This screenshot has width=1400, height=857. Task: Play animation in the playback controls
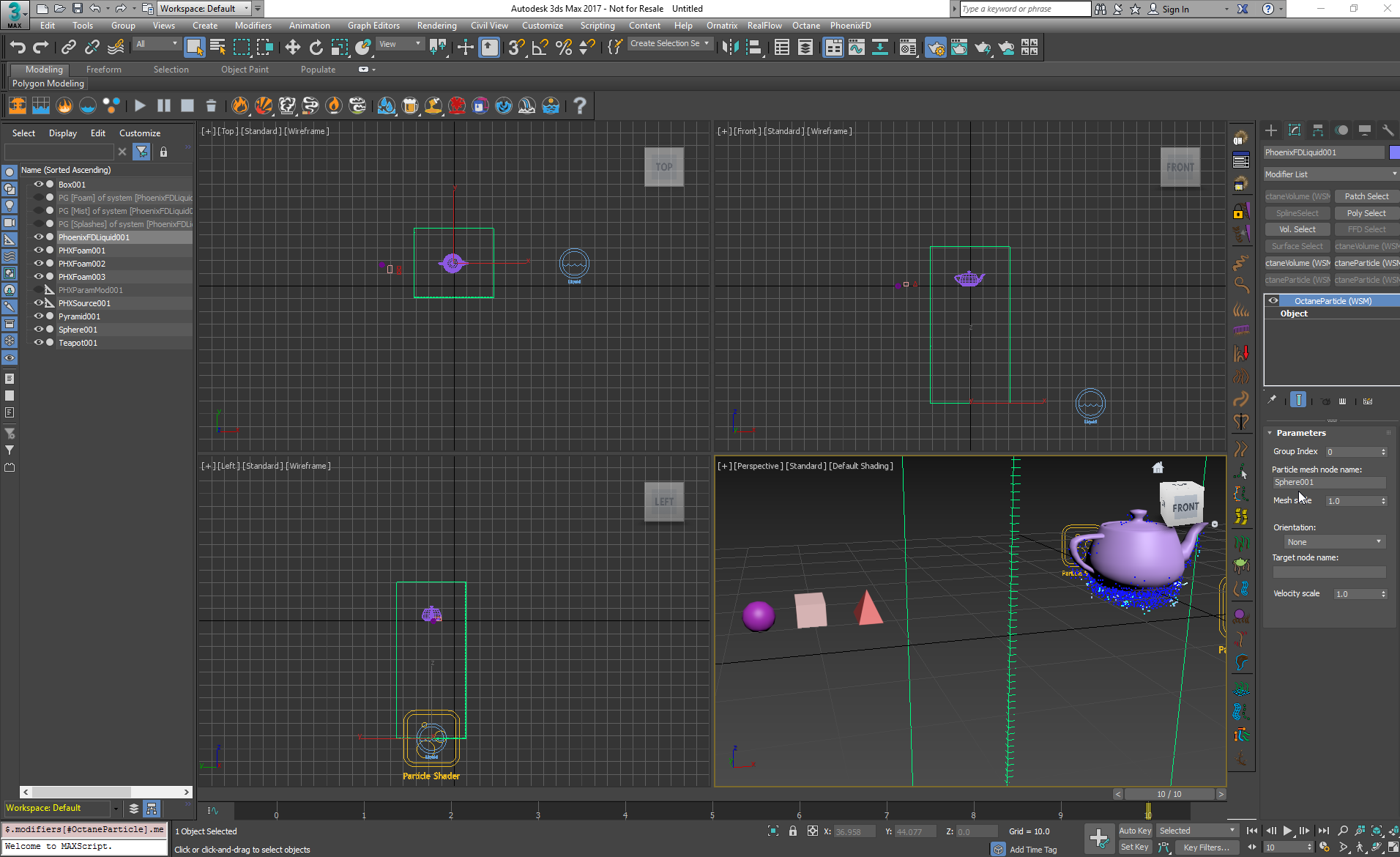(x=1287, y=831)
